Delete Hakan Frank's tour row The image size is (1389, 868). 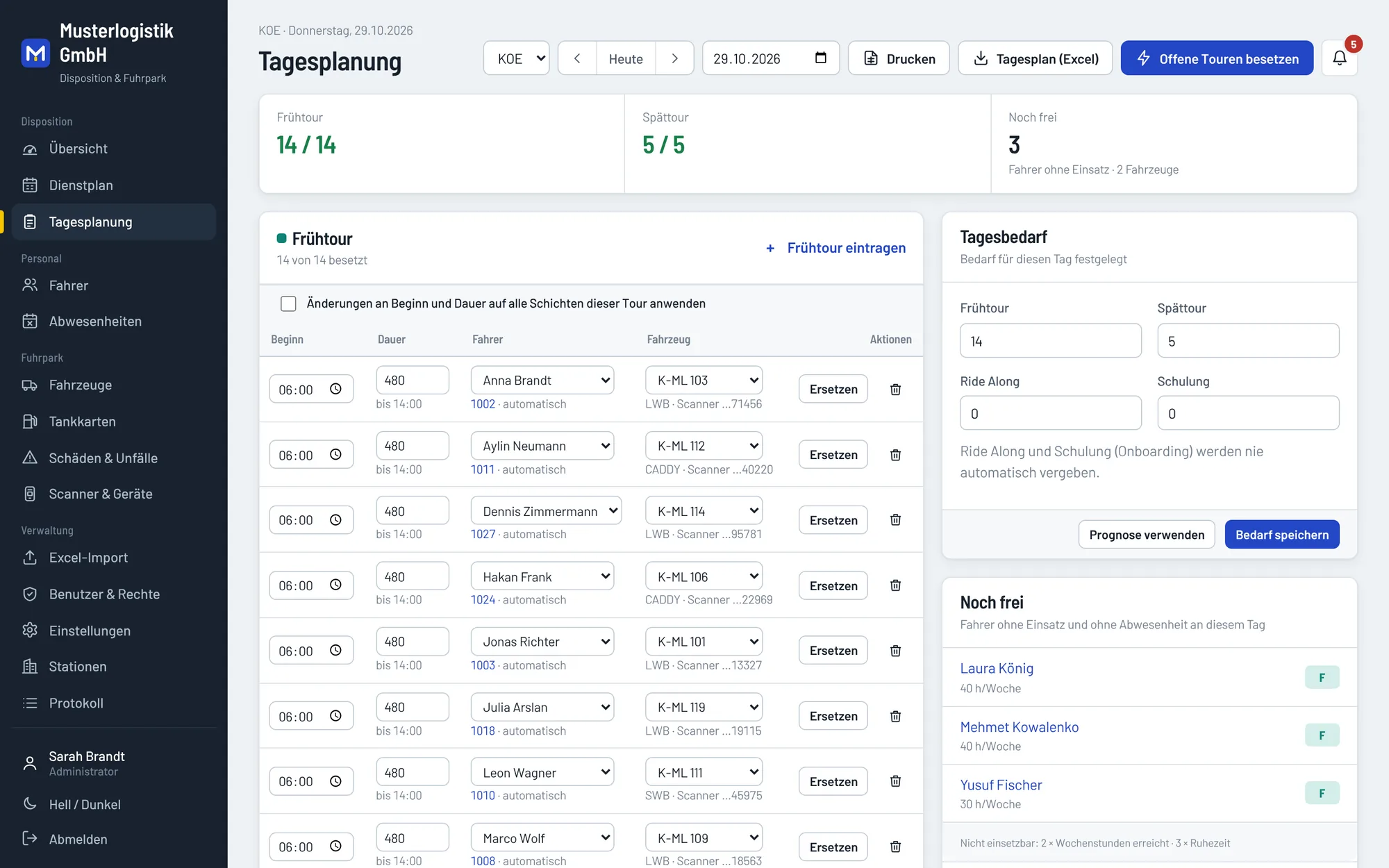pyautogui.click(x=895, y=585)
